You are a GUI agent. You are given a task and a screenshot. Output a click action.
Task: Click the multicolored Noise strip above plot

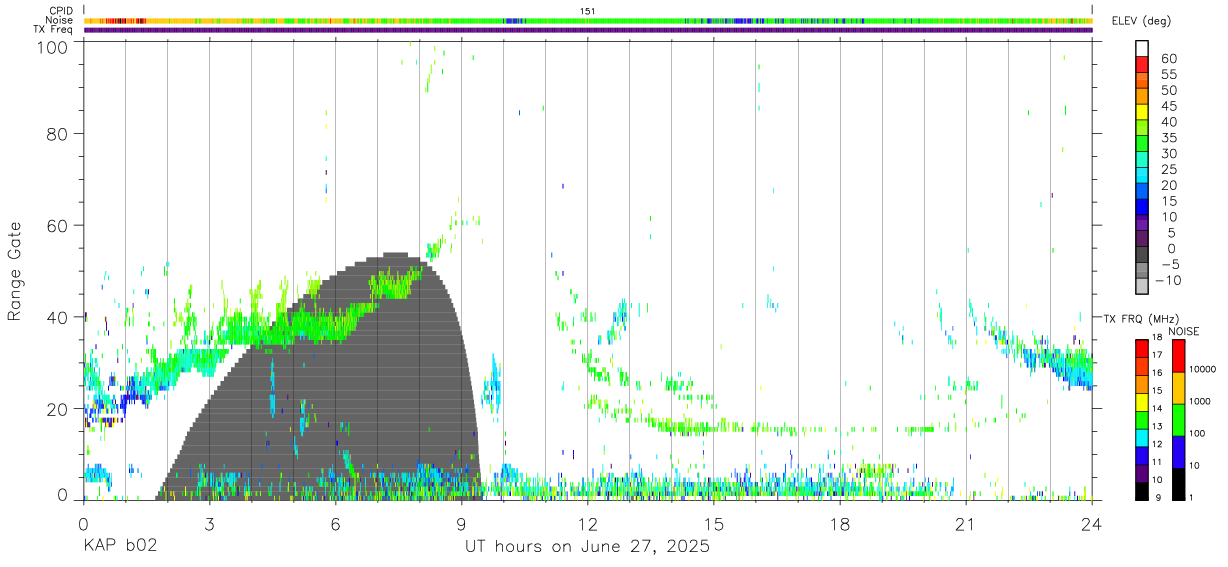tap(587, 20)
